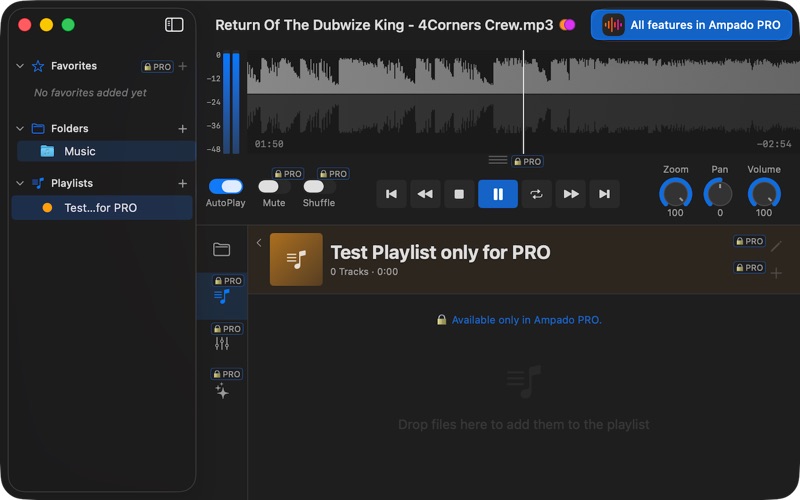Click the Playlists heading label
This screenshot has height=500, width=800.
click(x=72, y=183)
